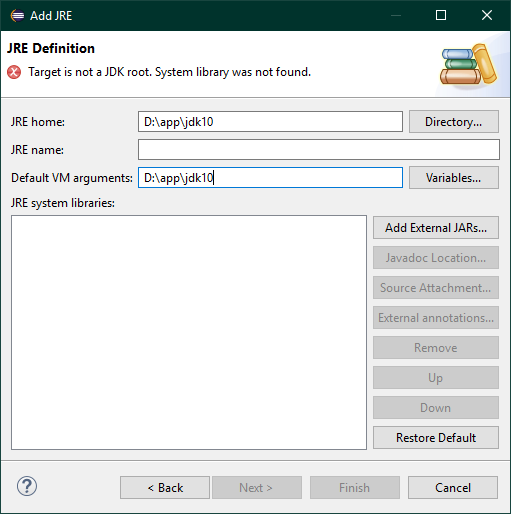Screen dimensions: 511x514
Task: Maximize the Add JRE dialog window
Action: pos(441,15)
